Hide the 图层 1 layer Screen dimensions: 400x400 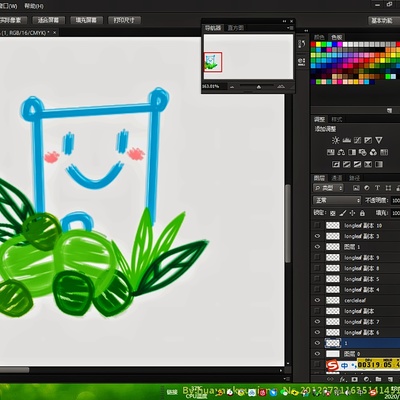tap(317, 247)
